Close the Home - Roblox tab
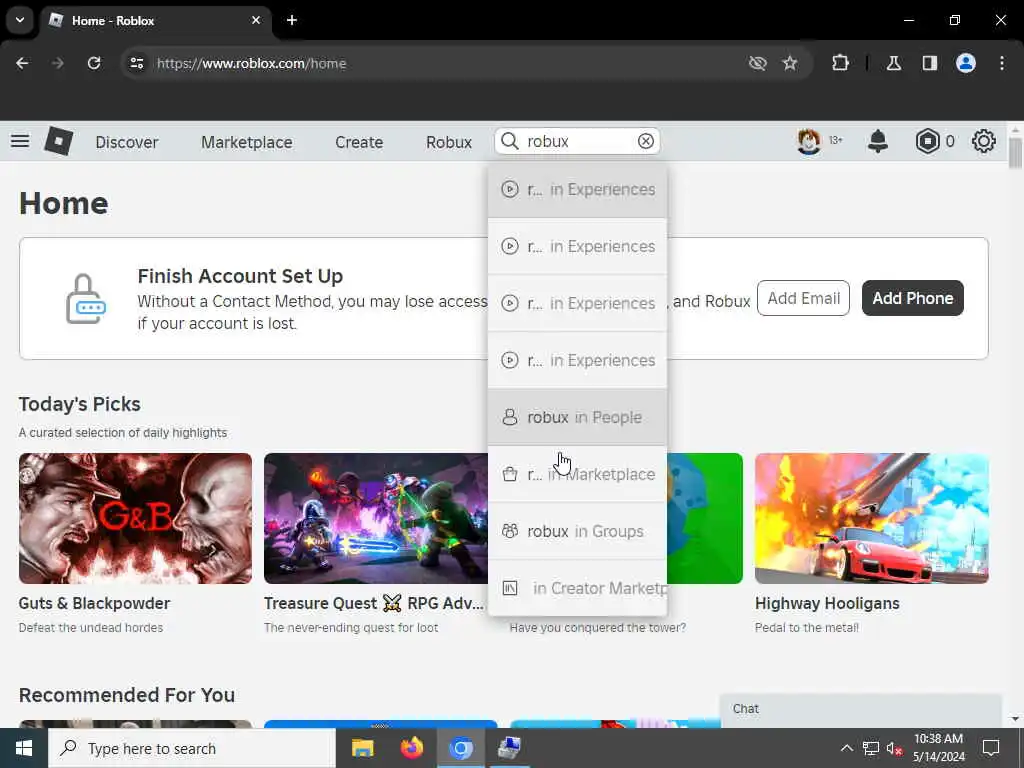Image resolution: width=1024 pixels, height=768 pixels. pos(256,20)
